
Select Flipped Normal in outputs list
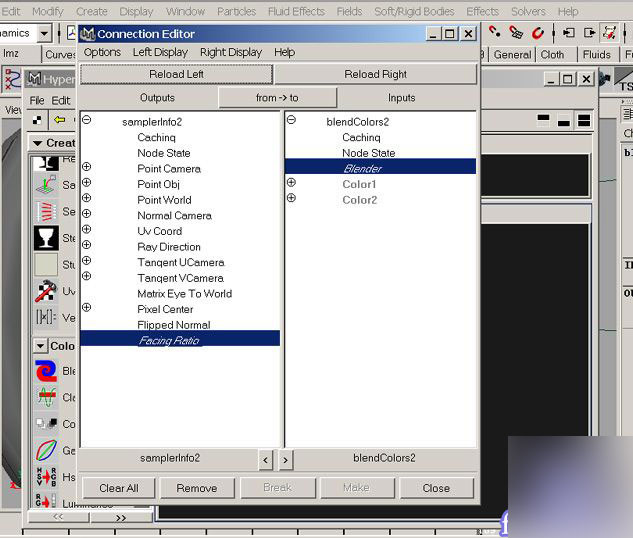click(174, 325)
